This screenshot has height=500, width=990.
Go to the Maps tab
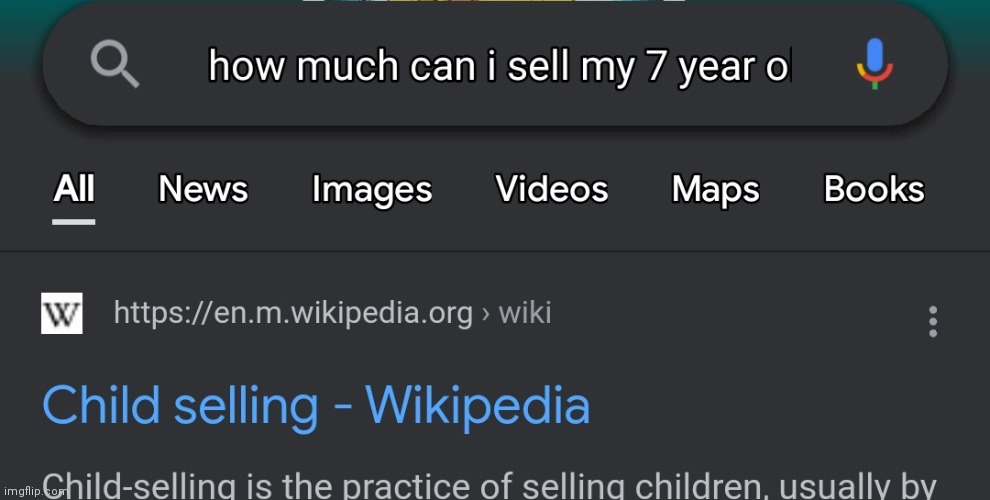(715, 189)
